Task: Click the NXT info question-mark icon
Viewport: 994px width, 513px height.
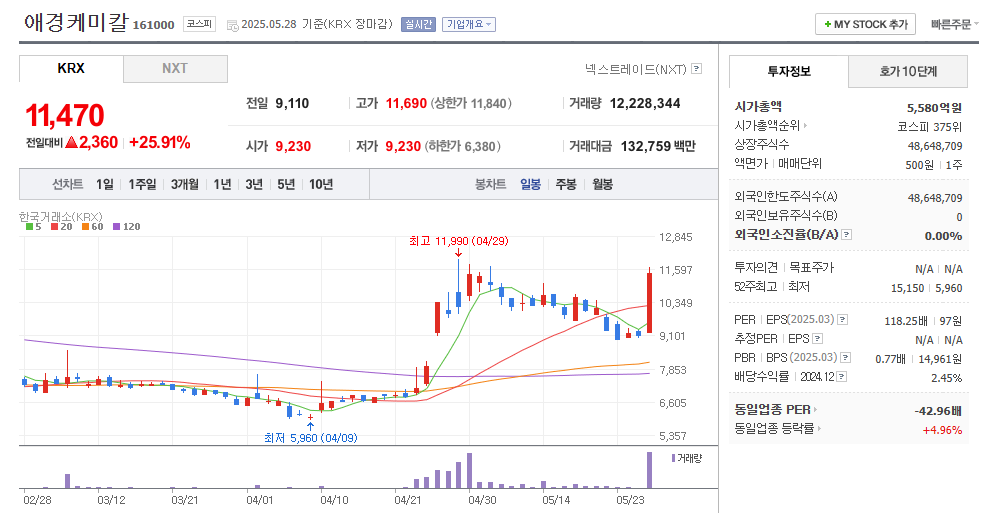Action: coord(697,68)
